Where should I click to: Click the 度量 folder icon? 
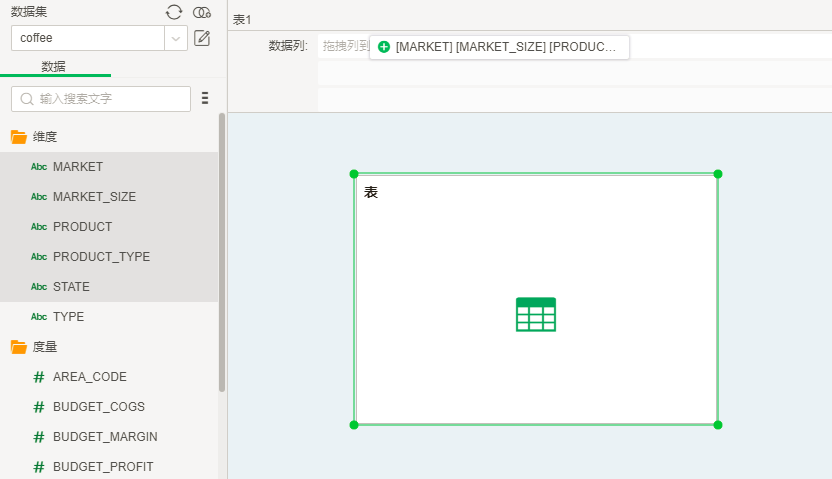(18, 347)
